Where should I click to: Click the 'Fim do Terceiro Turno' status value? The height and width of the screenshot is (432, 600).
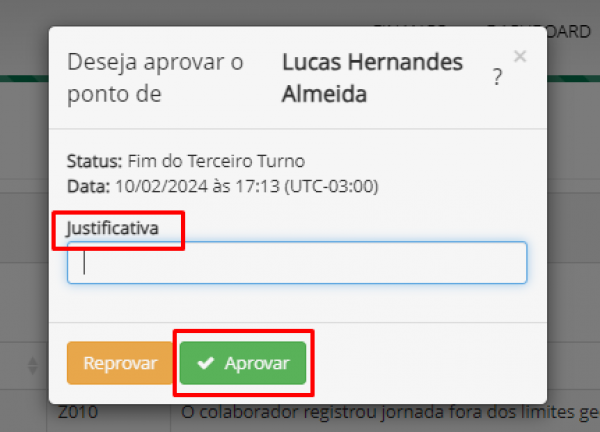216,161
